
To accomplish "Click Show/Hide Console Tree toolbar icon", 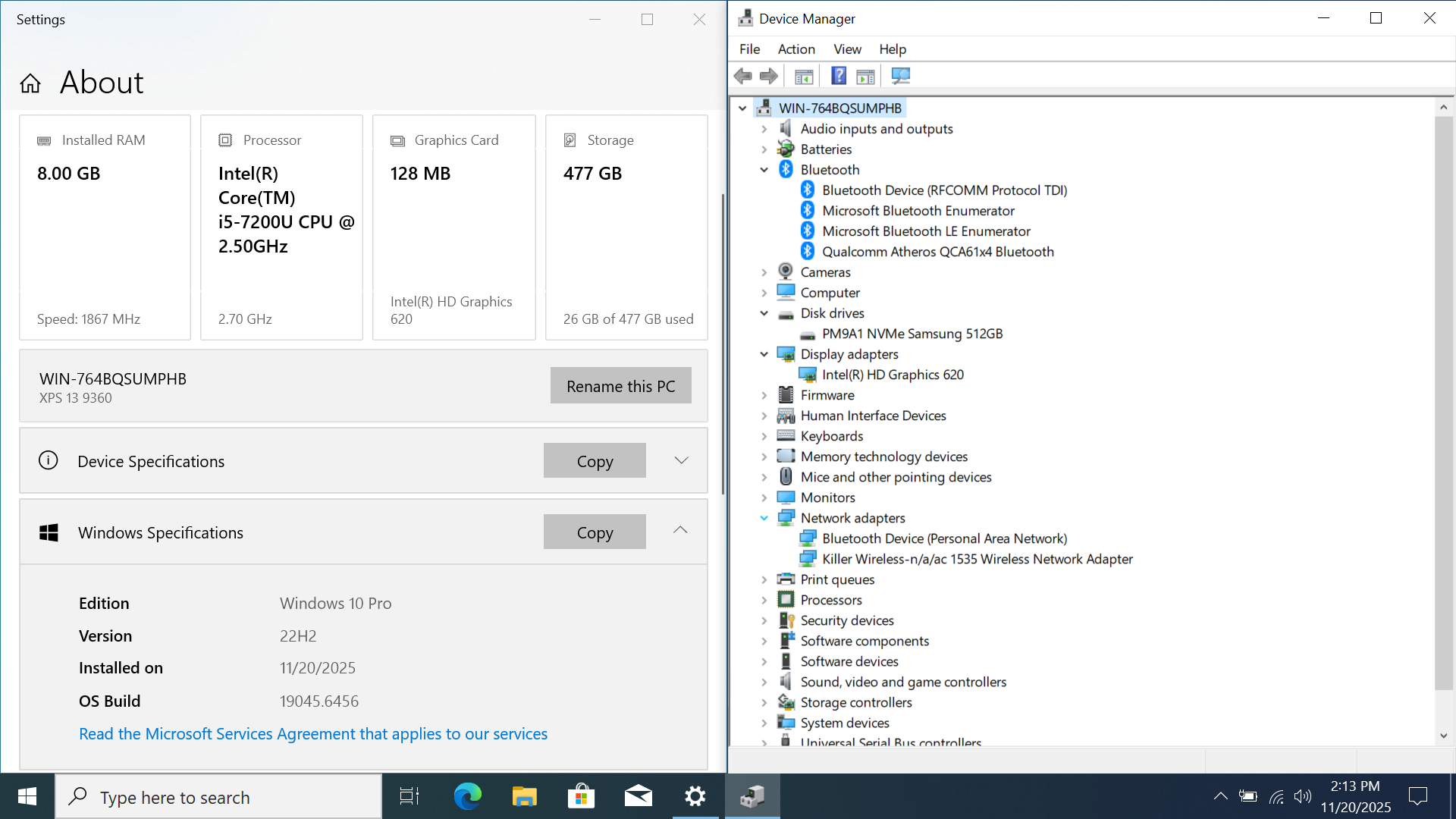I will 804,76.
